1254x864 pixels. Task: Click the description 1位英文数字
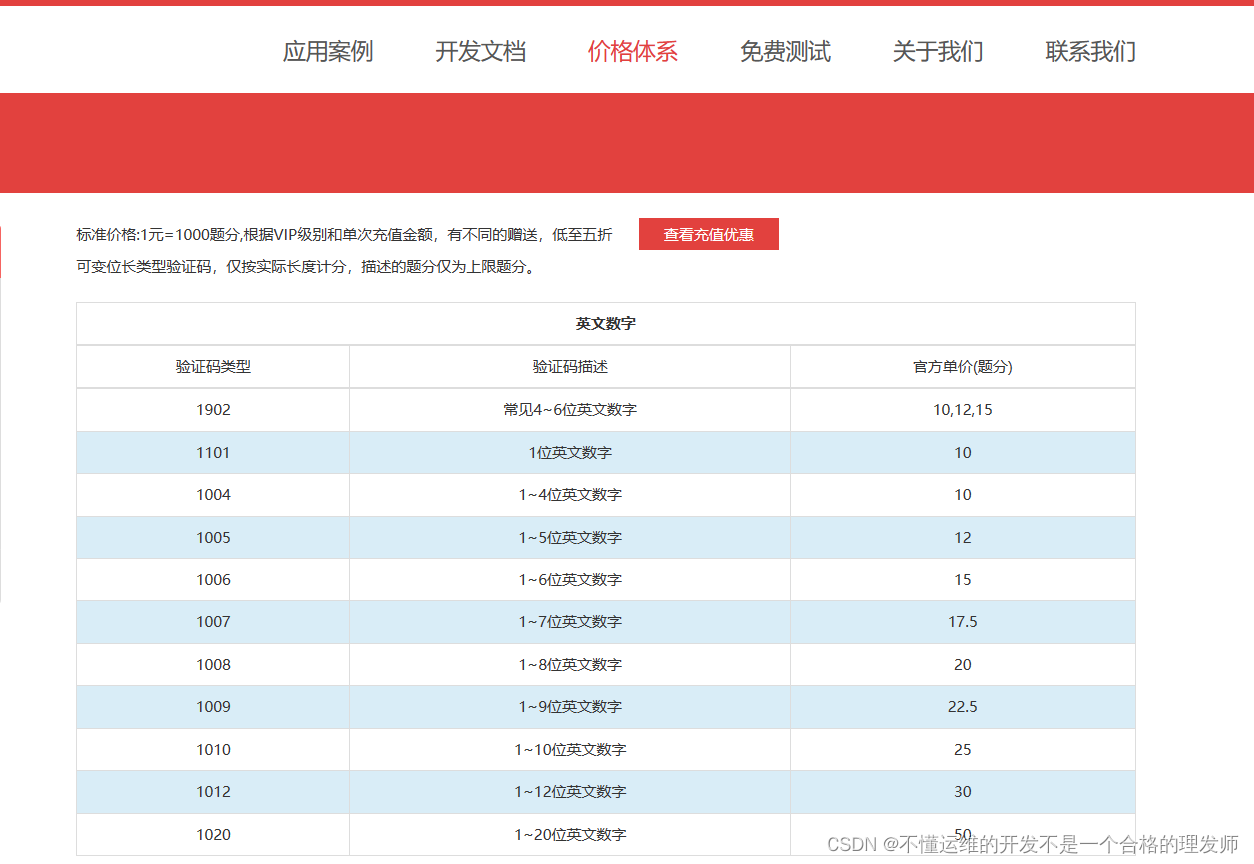coord(570,453)
